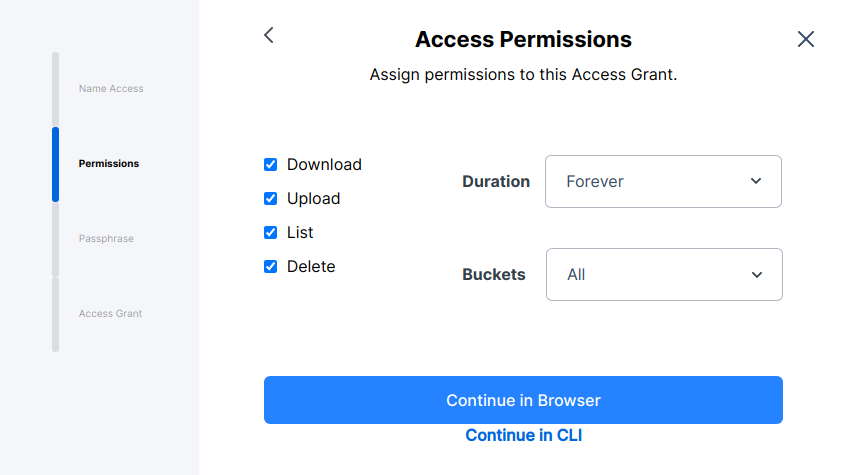Select the Permissions step in sidebar

109,163
